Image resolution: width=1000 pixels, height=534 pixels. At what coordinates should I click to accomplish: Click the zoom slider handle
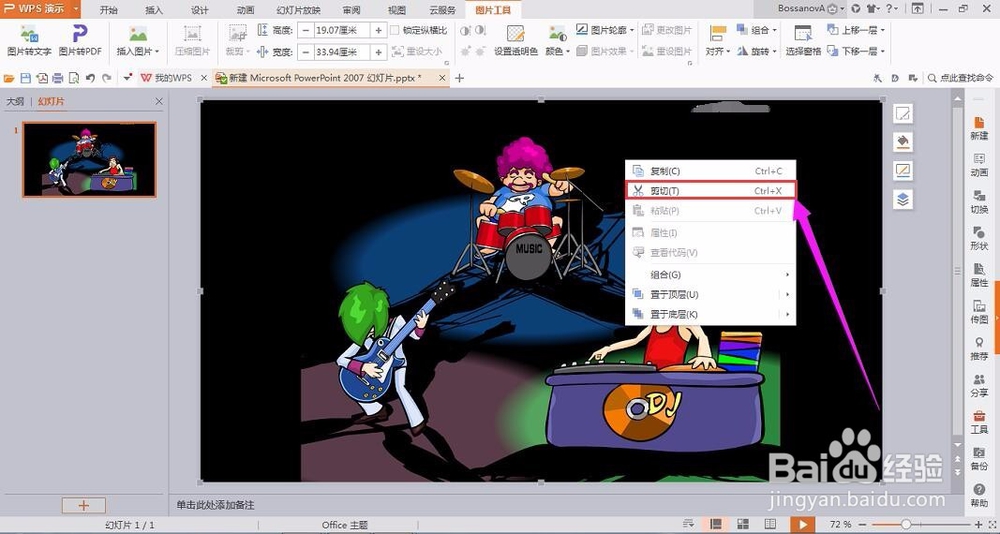906,524
